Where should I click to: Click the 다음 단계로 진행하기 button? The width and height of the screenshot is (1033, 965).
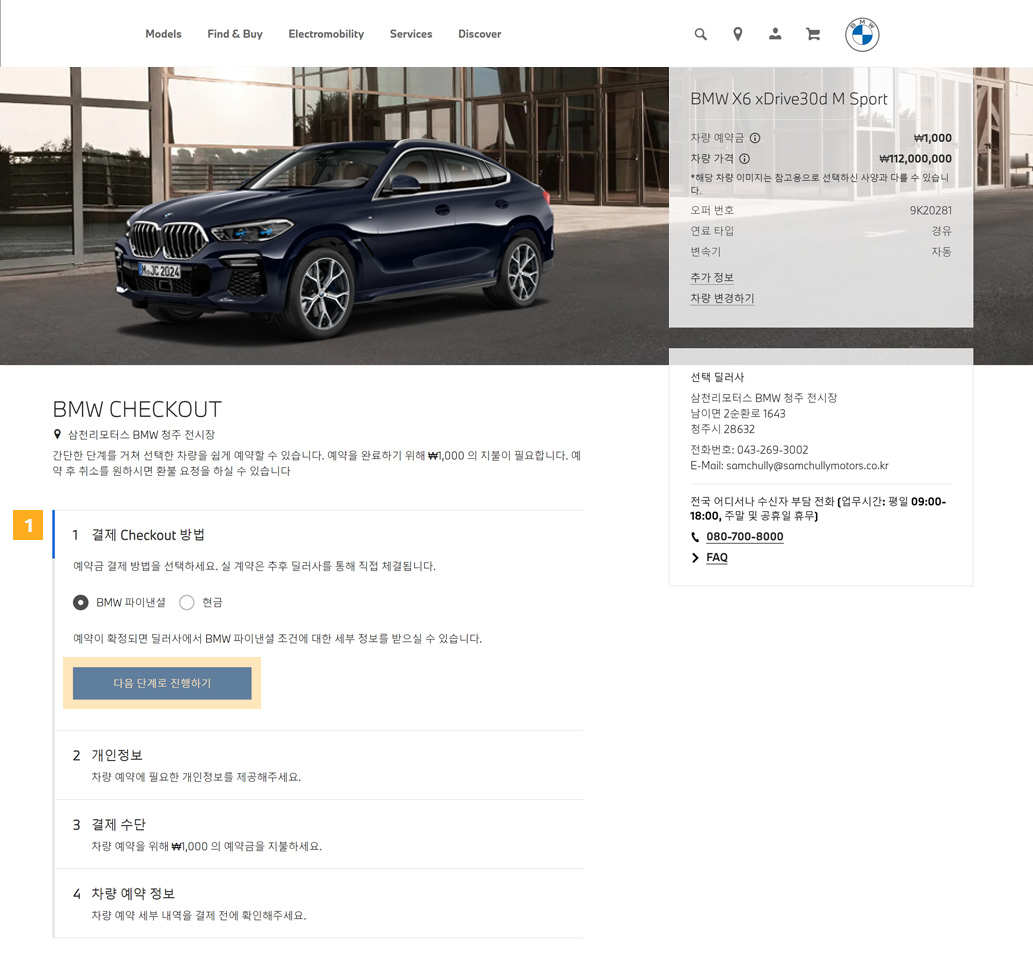coord(161,684)
